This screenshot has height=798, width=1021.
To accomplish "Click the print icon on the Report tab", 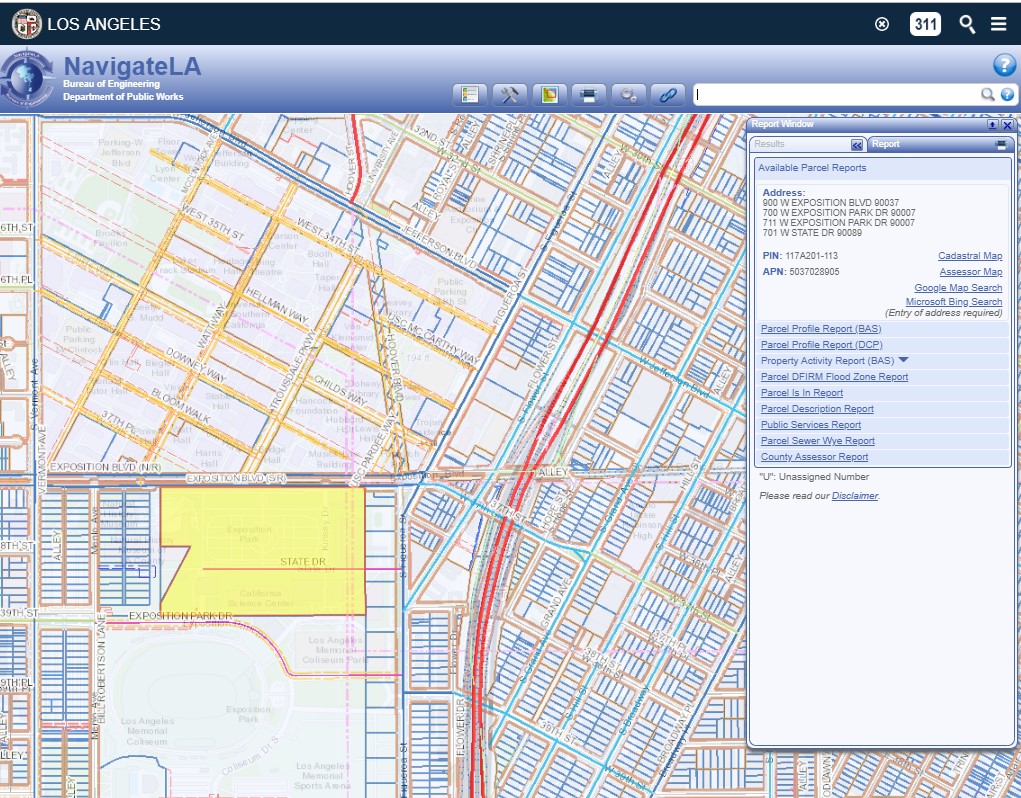I will (x=1001, y=145).
